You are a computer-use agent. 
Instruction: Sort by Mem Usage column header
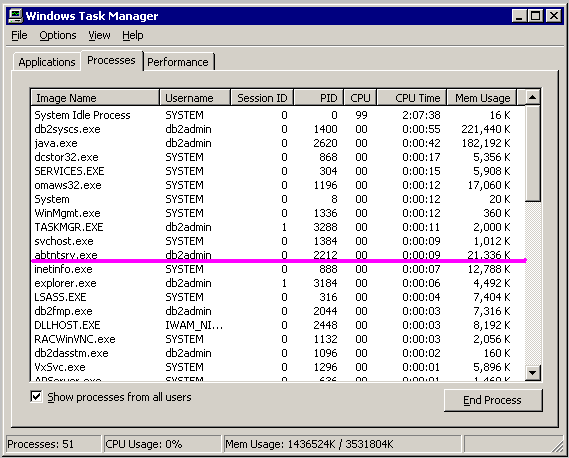point(481,98)
